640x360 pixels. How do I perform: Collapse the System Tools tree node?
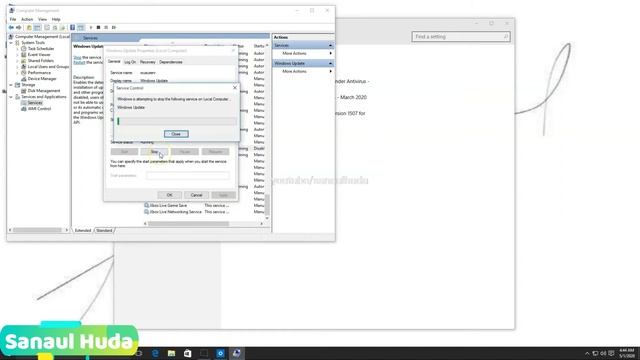click(x=11, y=42)
